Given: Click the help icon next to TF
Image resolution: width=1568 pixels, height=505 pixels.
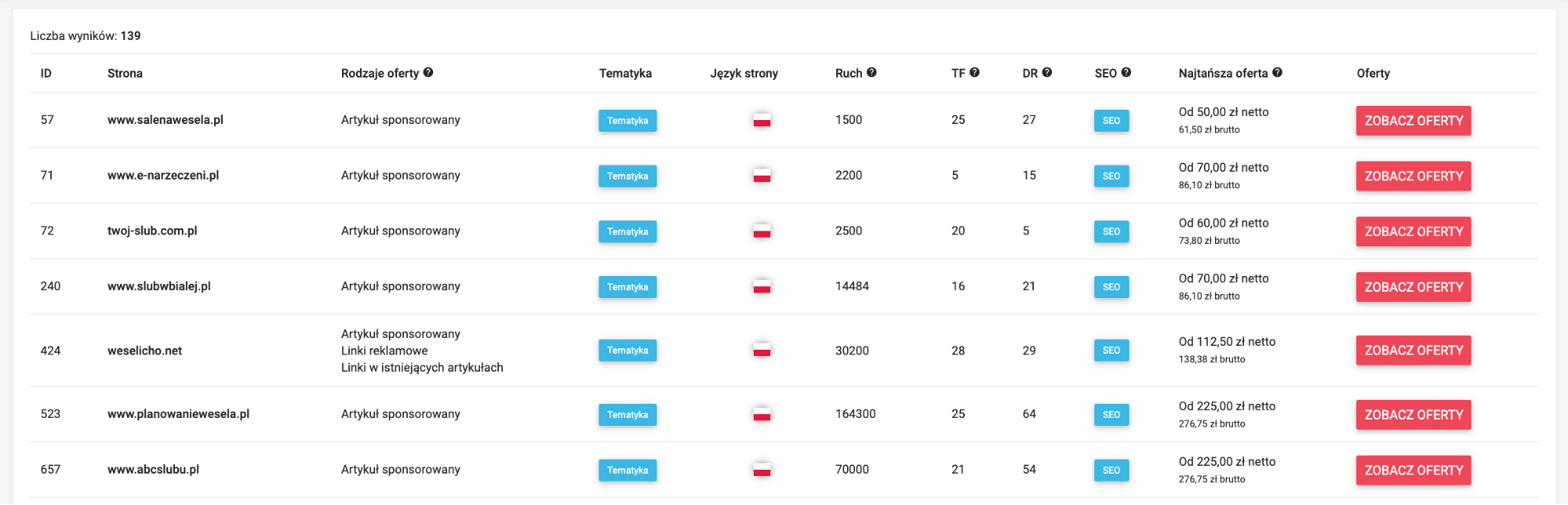Looking at the screenshot, I should 974,72.
